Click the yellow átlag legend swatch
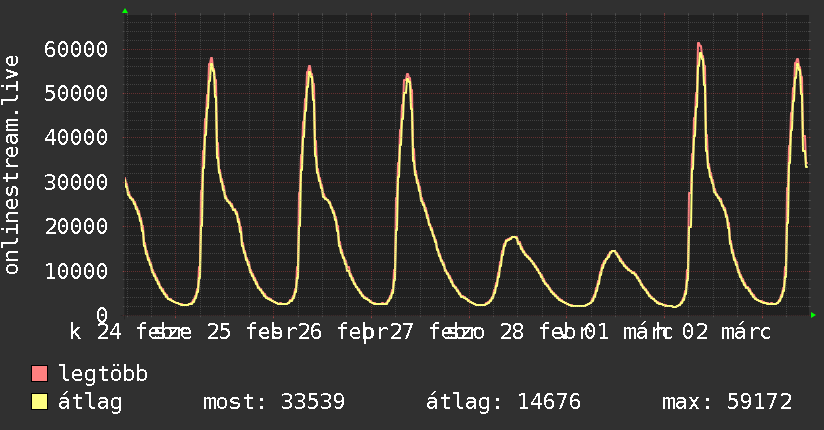This screenshot has width=824, height=430. [39, 401]
